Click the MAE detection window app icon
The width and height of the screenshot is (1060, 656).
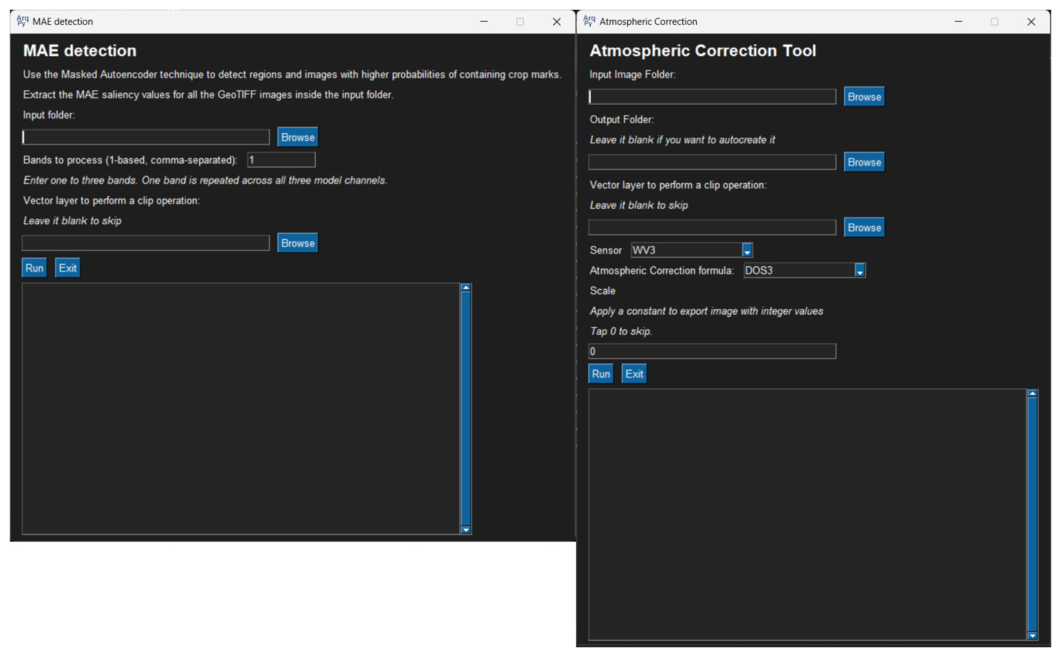pos(22,22)
